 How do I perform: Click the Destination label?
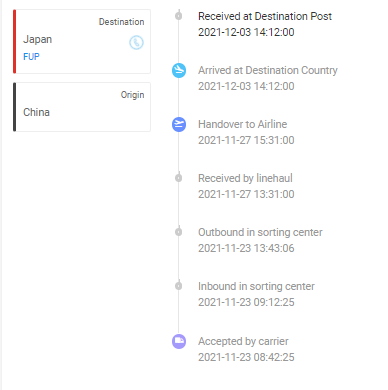coord(121,22)
